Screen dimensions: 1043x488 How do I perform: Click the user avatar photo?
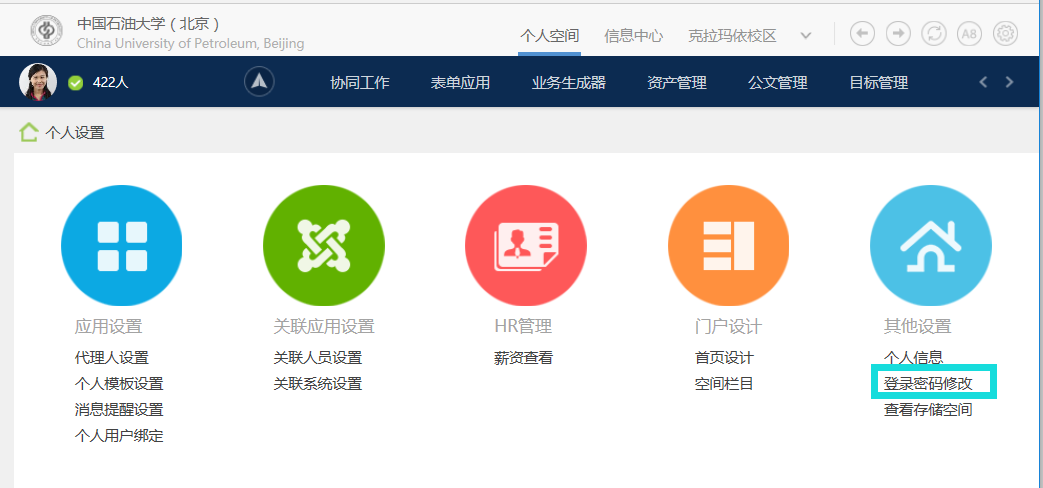pos(38,82)
